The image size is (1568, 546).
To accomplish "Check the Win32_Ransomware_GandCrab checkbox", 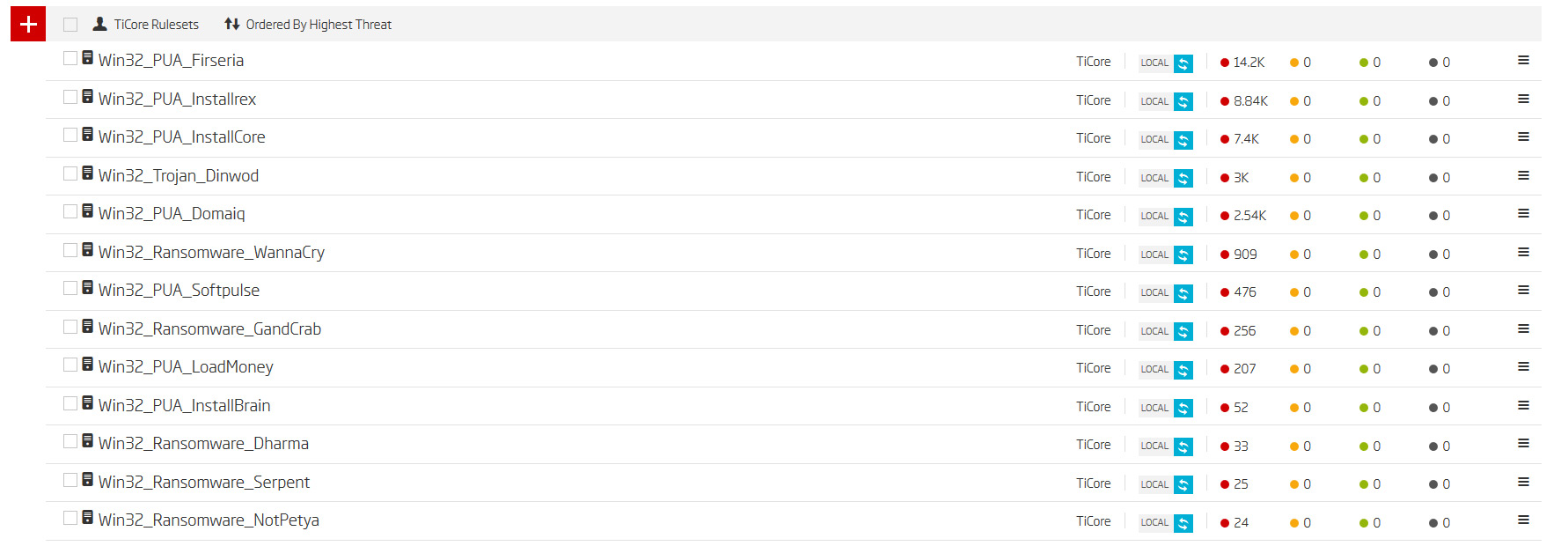I will point(70,327).
